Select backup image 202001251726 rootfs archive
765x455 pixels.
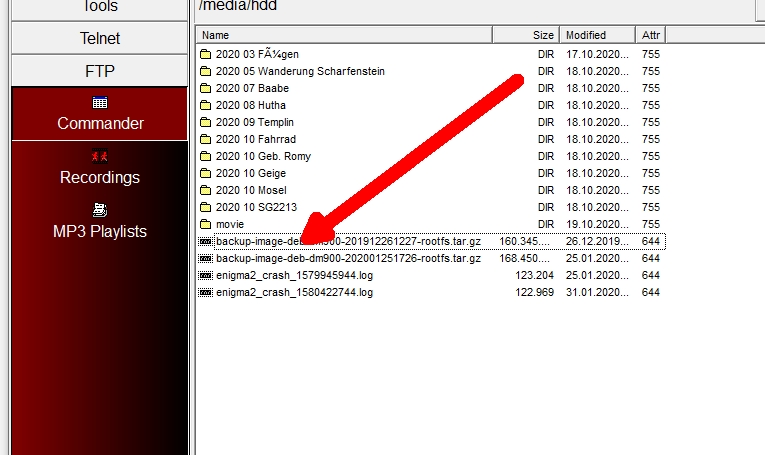coord(348,258)
